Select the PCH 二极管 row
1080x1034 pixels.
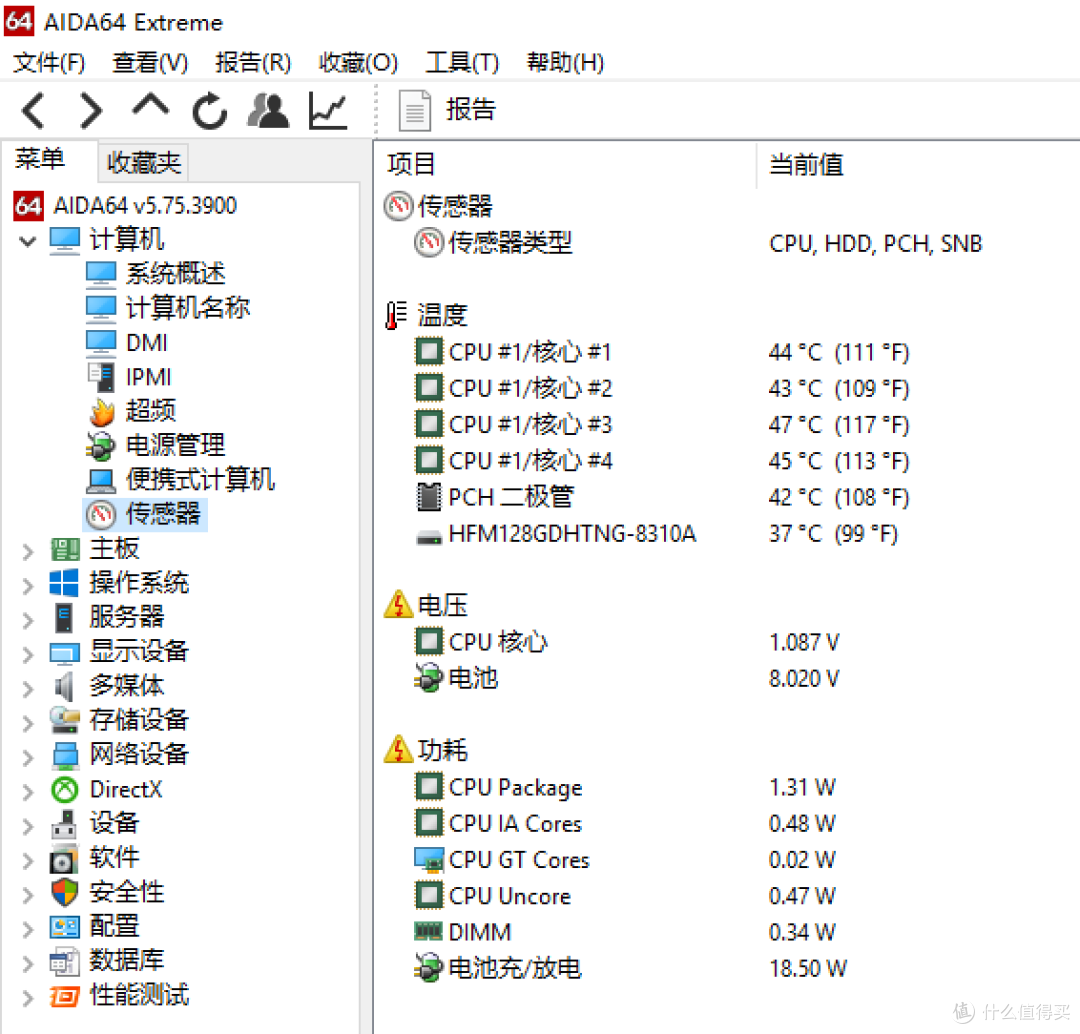[661, 497]
